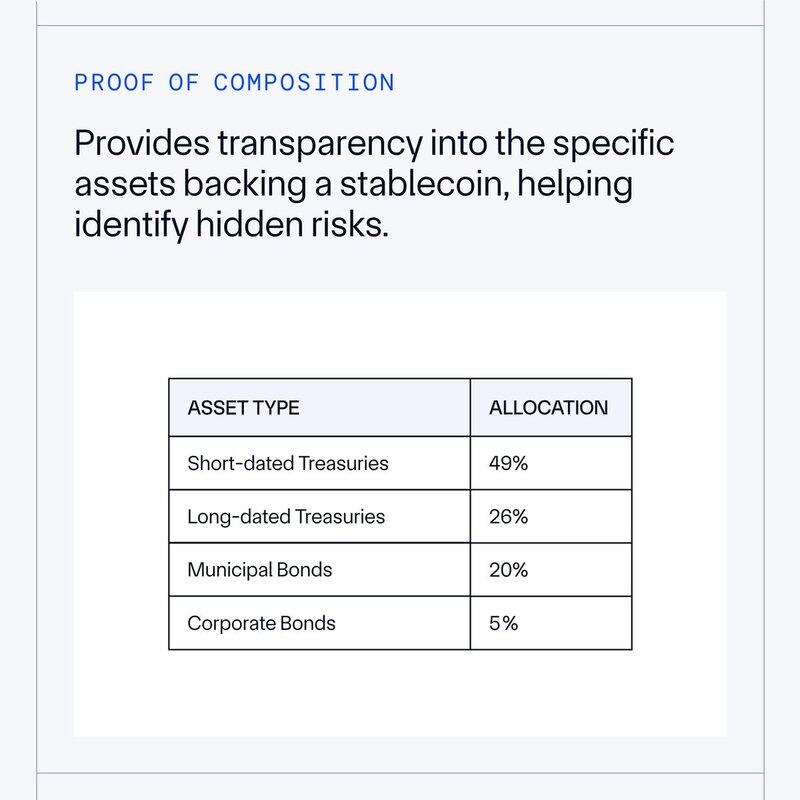The image size is (800, 800).
Task: Click the word "assets" in the description
Action: click(x=121, y=185)
